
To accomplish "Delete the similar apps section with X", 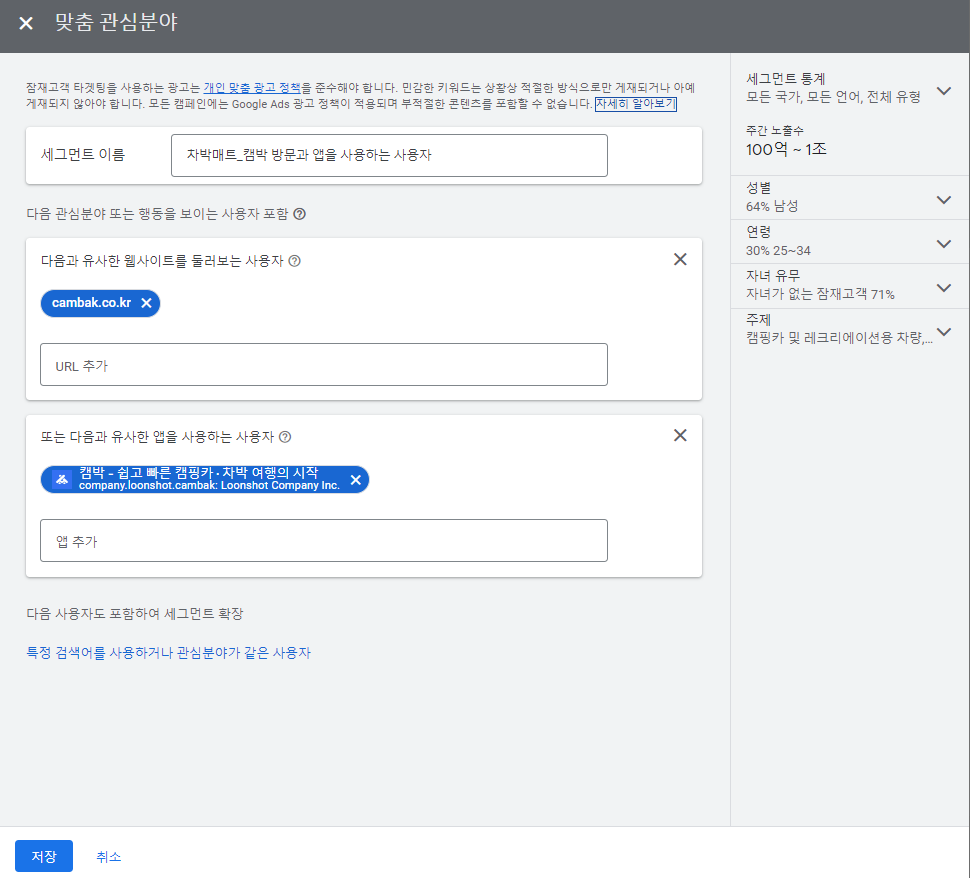I will point(680,436).
